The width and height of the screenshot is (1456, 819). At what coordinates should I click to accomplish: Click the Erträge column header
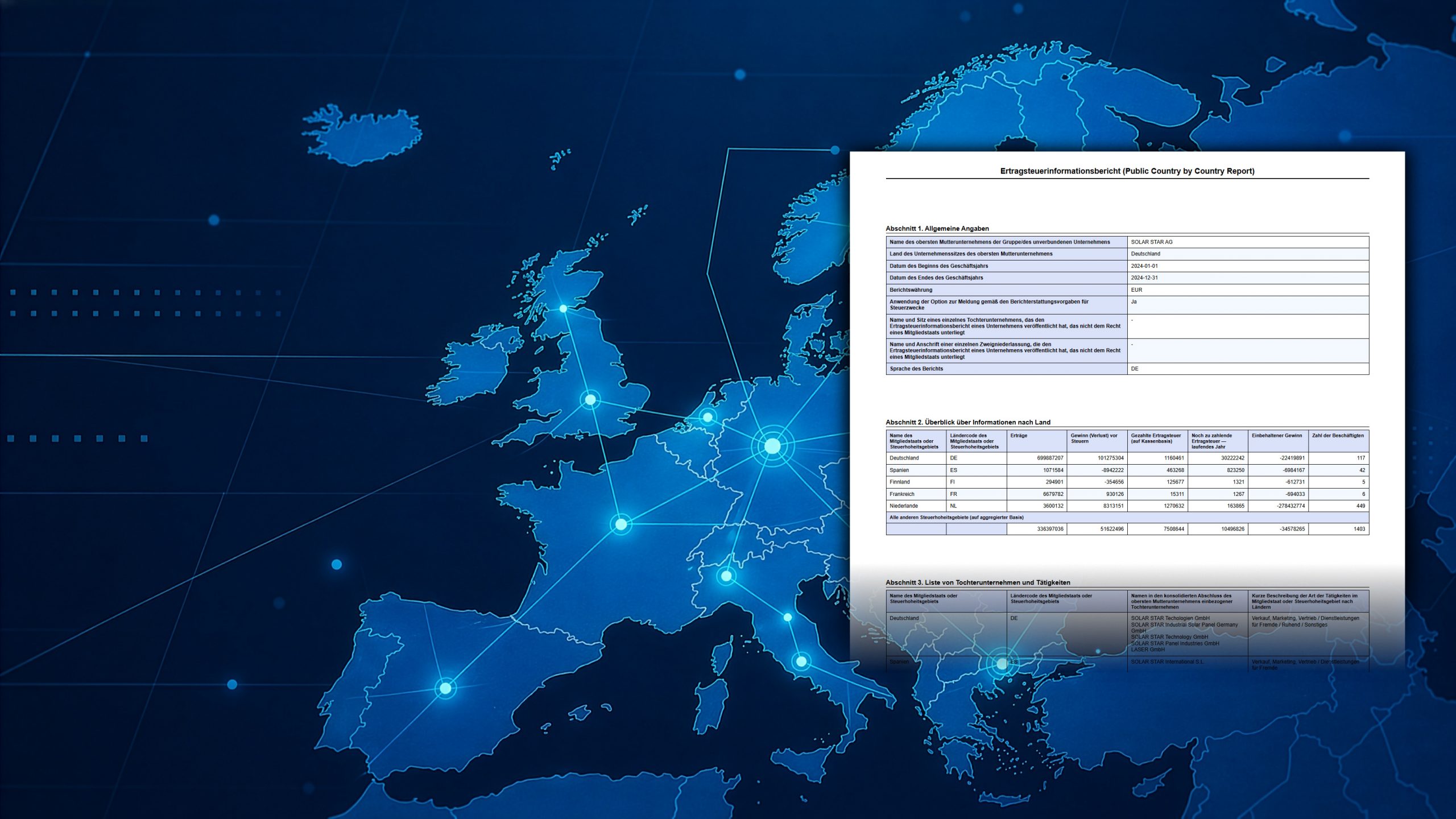(x=1019, y=436)
